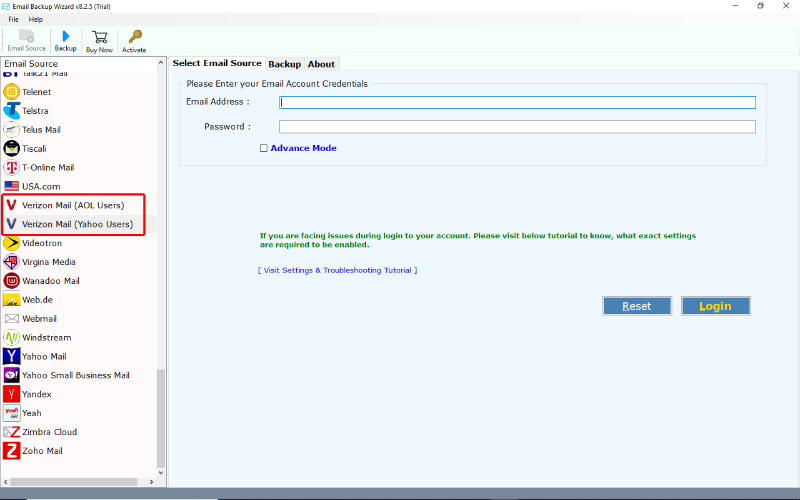This screenshot has height=500, width=800.
Task: Click the Reset button
Action: tap(637, 306)
